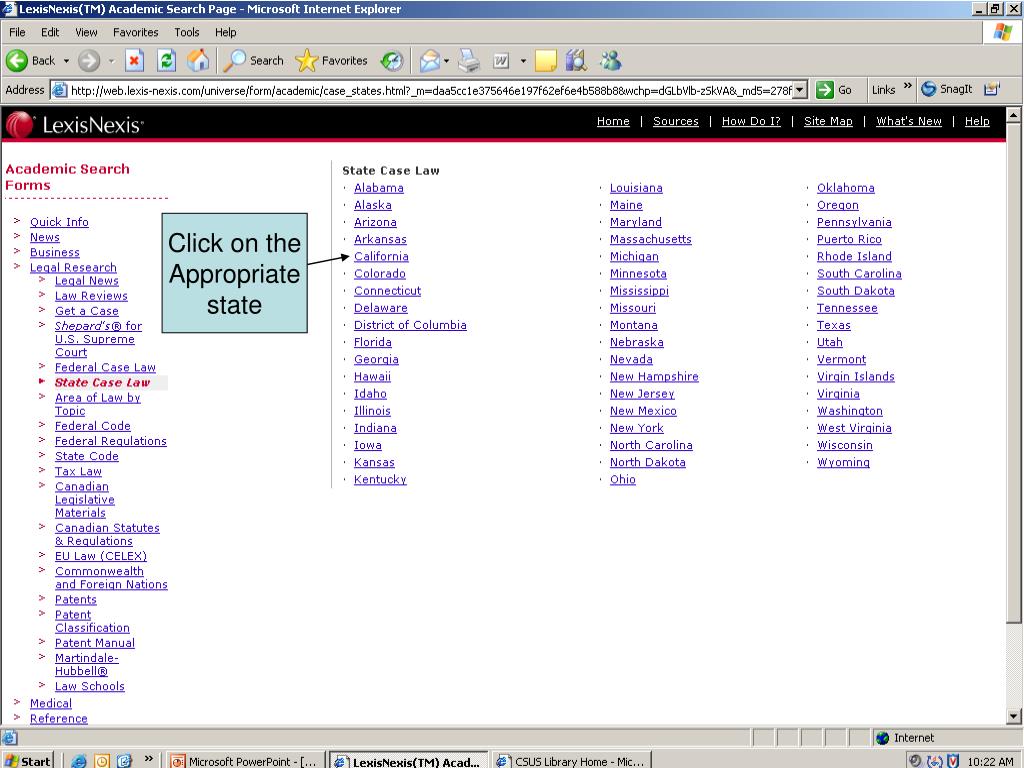Go to the browser Home icon

198,61
